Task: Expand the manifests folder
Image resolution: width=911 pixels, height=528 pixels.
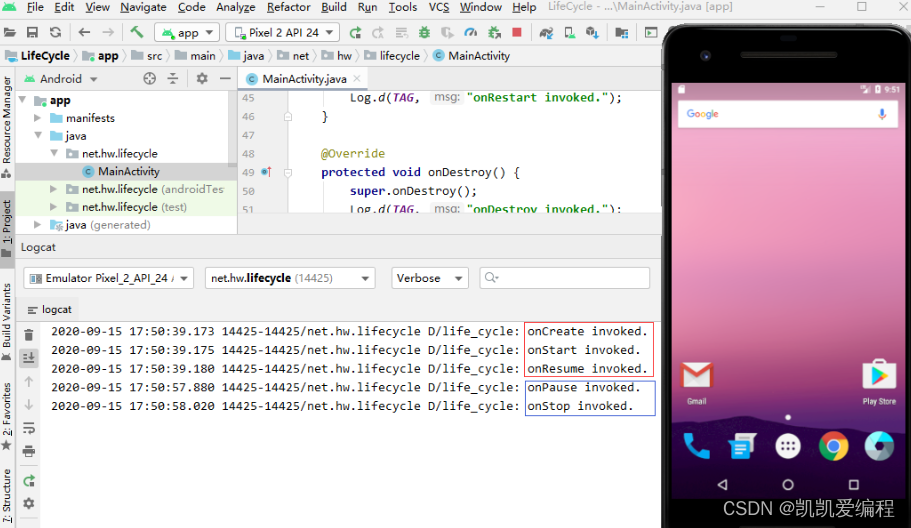Action: click(x=38, y=118)
